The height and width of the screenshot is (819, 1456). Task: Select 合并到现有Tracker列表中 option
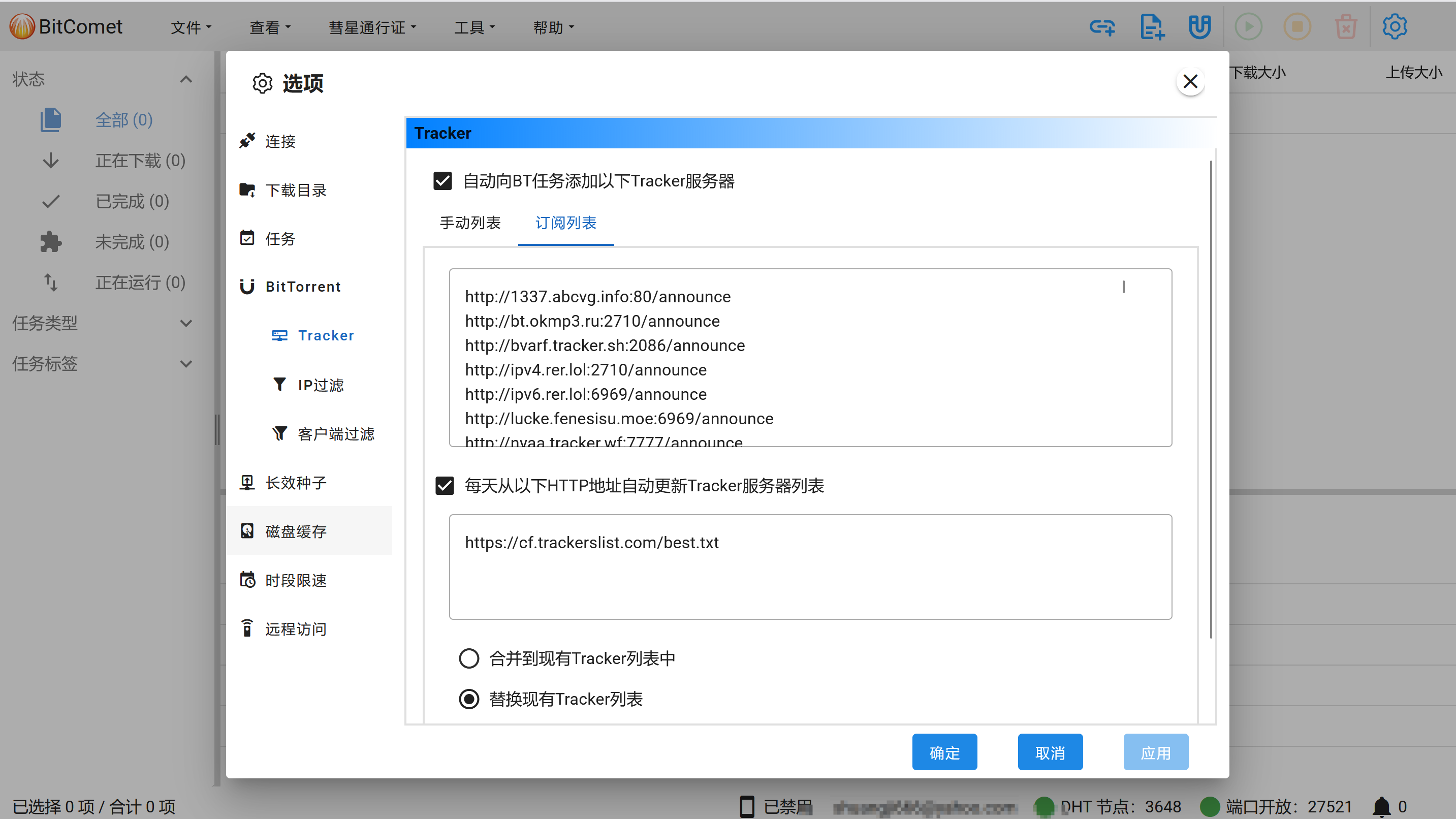pos(469,658)
